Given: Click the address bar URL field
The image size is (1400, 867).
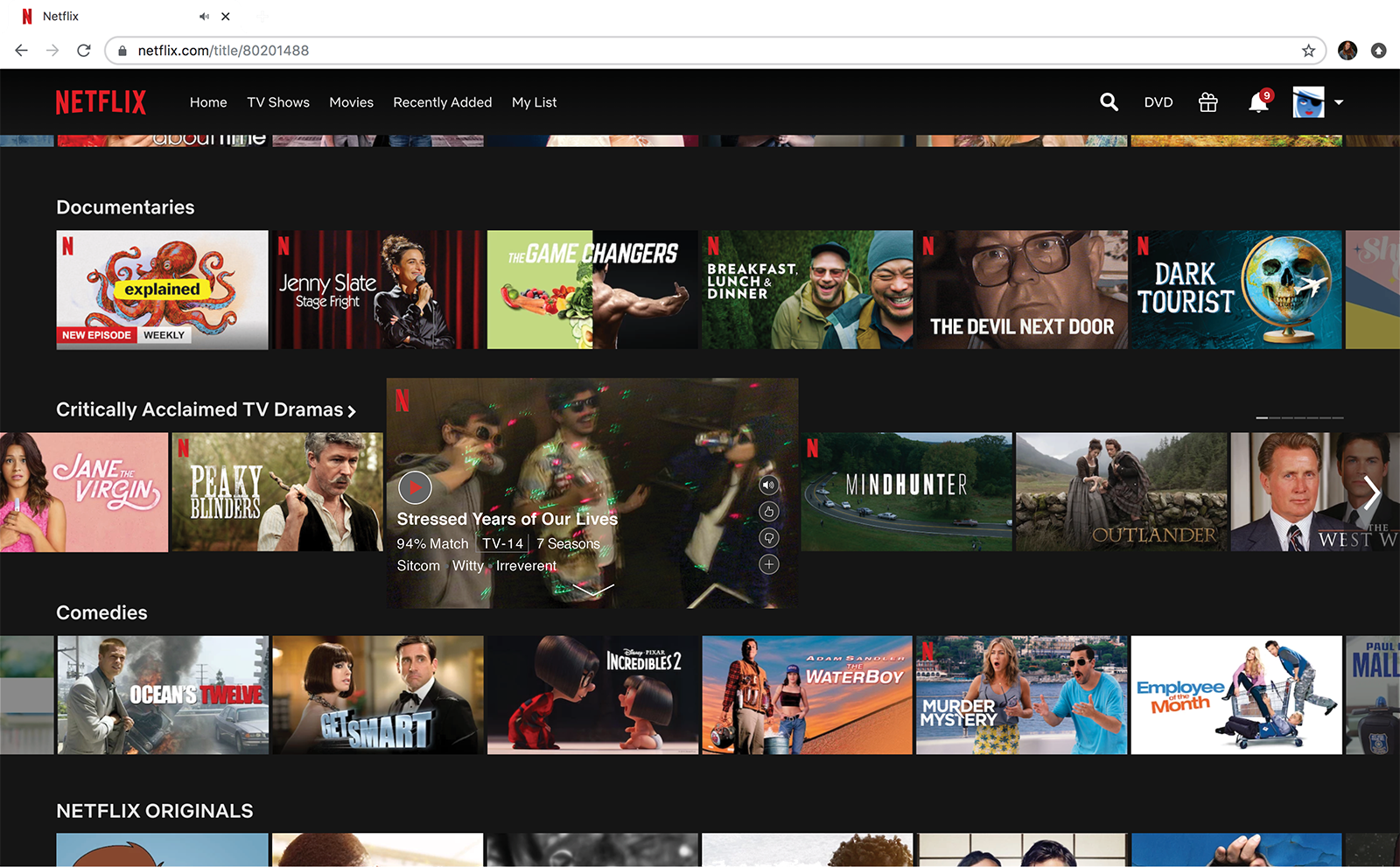Looking at the screenshot, I should pyautogui.click(x=715, y=51).
